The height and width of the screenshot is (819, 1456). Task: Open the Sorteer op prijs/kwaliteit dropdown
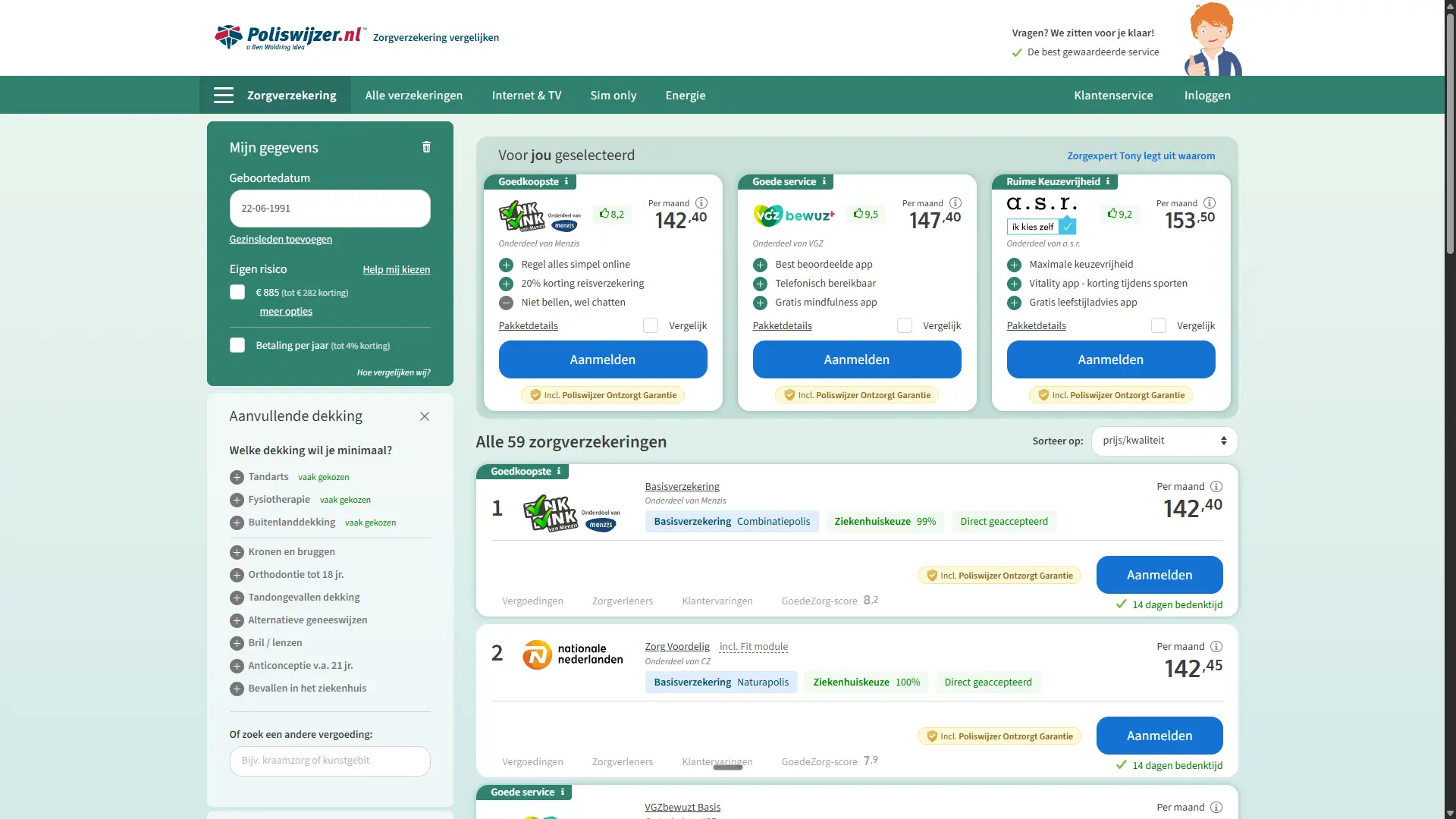pyautogui.click(x=1164, y=441)
